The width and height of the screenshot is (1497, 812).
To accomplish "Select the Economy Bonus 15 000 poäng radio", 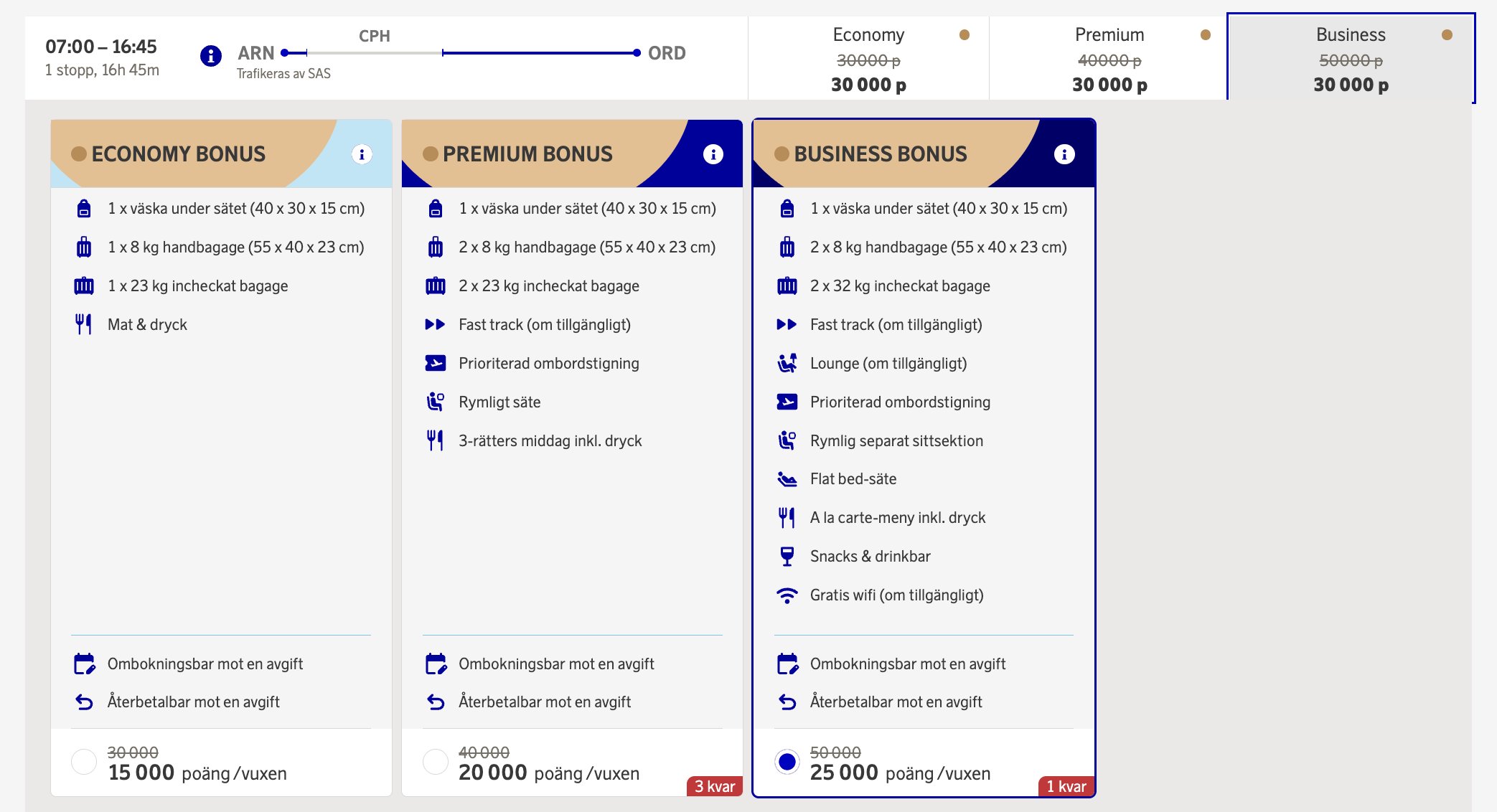I will click(84, 762).
